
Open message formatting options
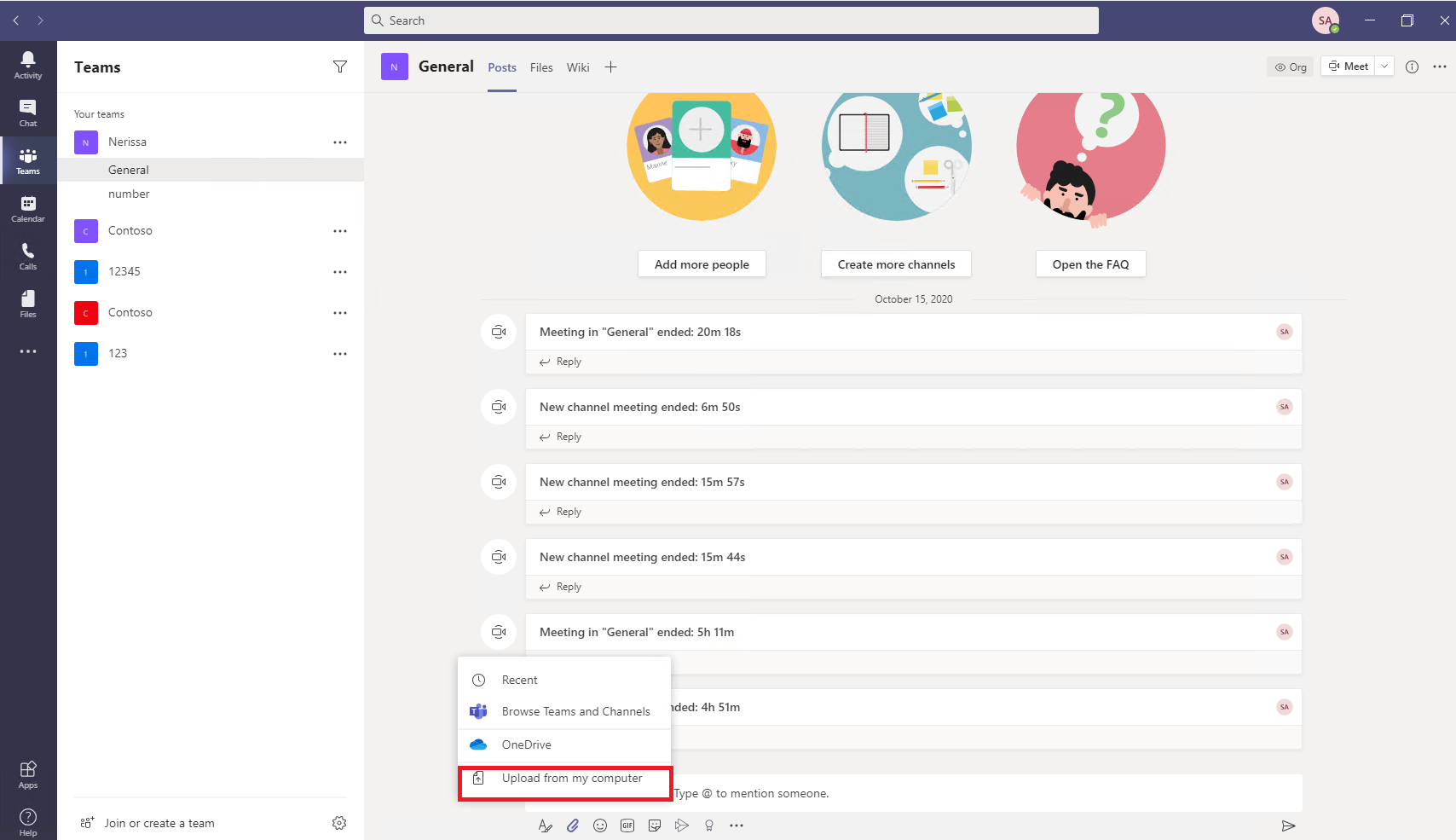[545, 825]
